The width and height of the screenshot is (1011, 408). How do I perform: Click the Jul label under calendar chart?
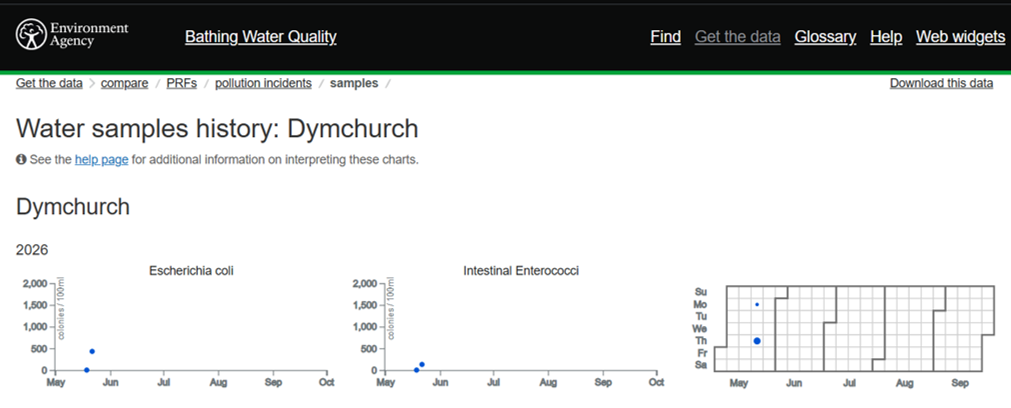click(x=850, y=384)
